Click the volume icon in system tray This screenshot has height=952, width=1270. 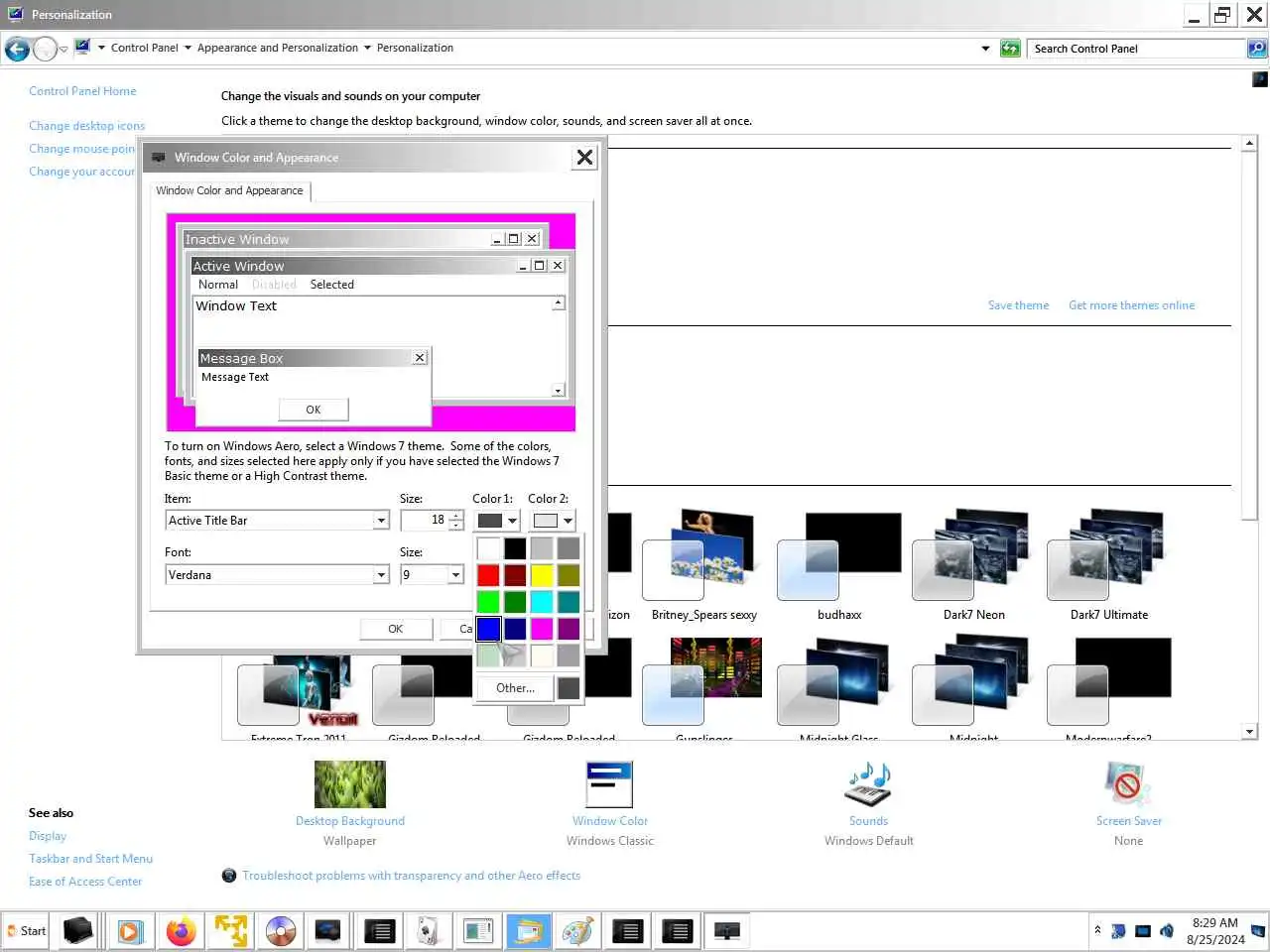click(1167, 931)
